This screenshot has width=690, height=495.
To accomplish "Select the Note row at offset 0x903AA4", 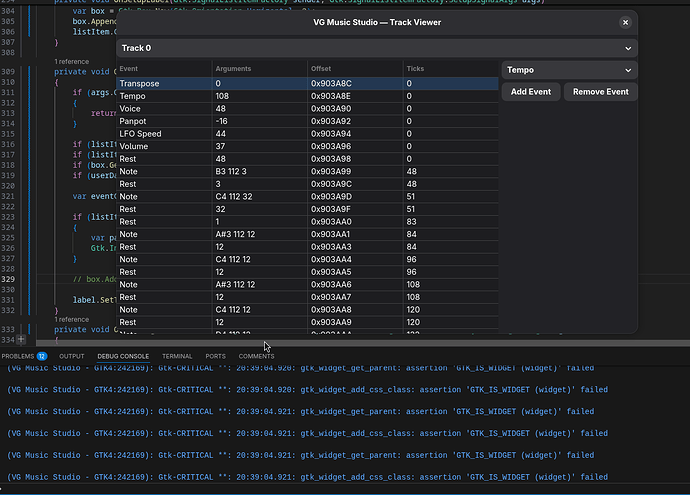I will (307, 260).
